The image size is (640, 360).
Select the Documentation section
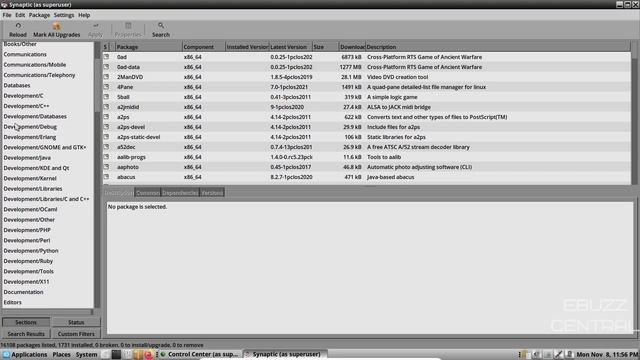23,292
